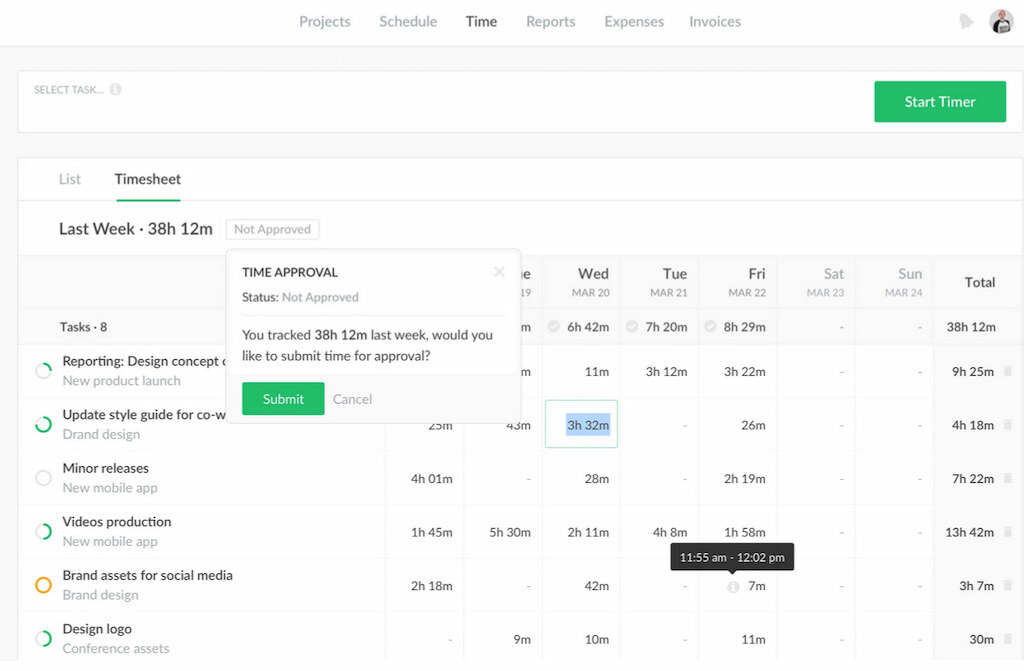
Task: Switch to the List tab
Action: (x=69, y=179)
